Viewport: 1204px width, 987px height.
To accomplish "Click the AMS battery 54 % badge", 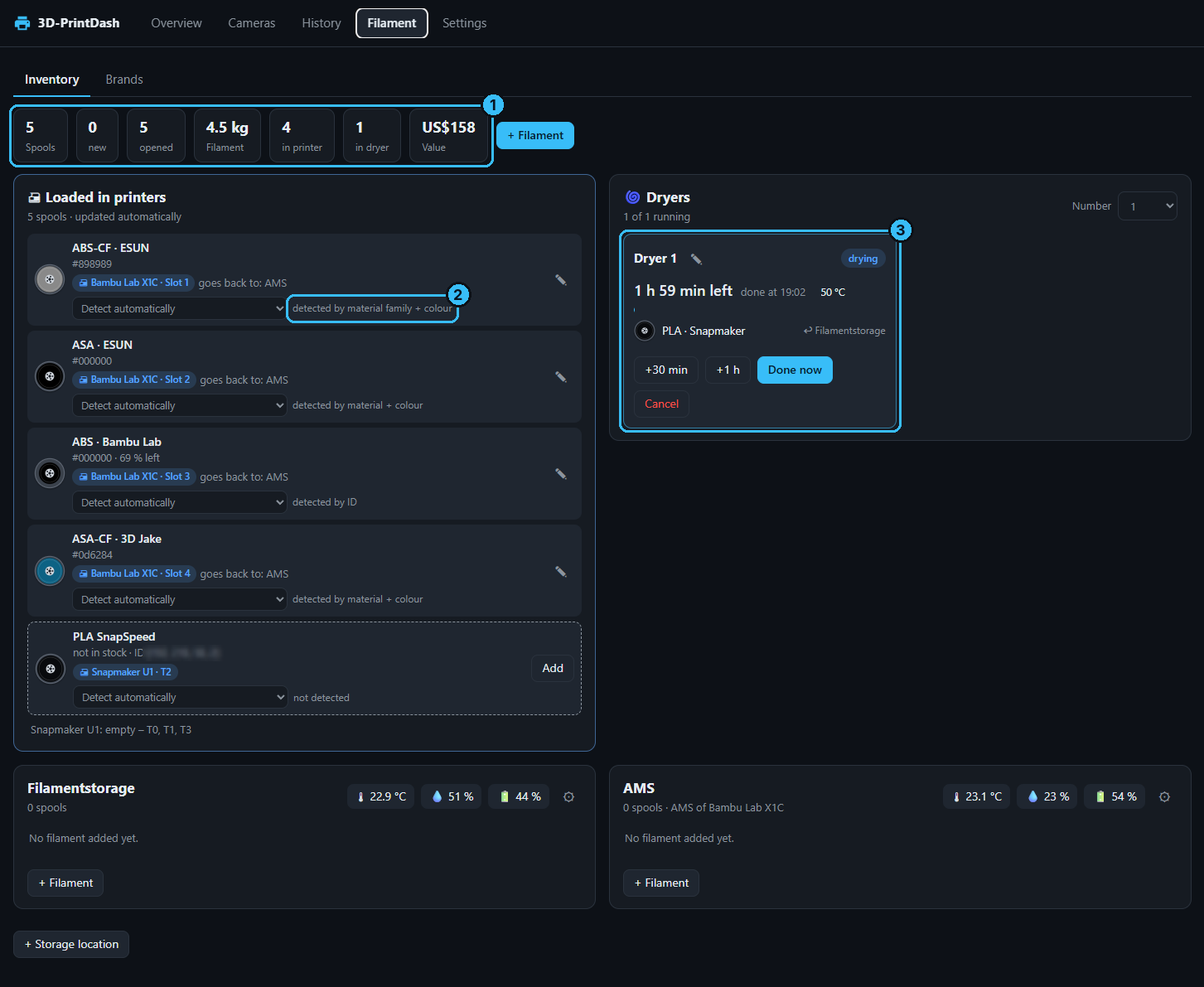I will pos(1115,797).
